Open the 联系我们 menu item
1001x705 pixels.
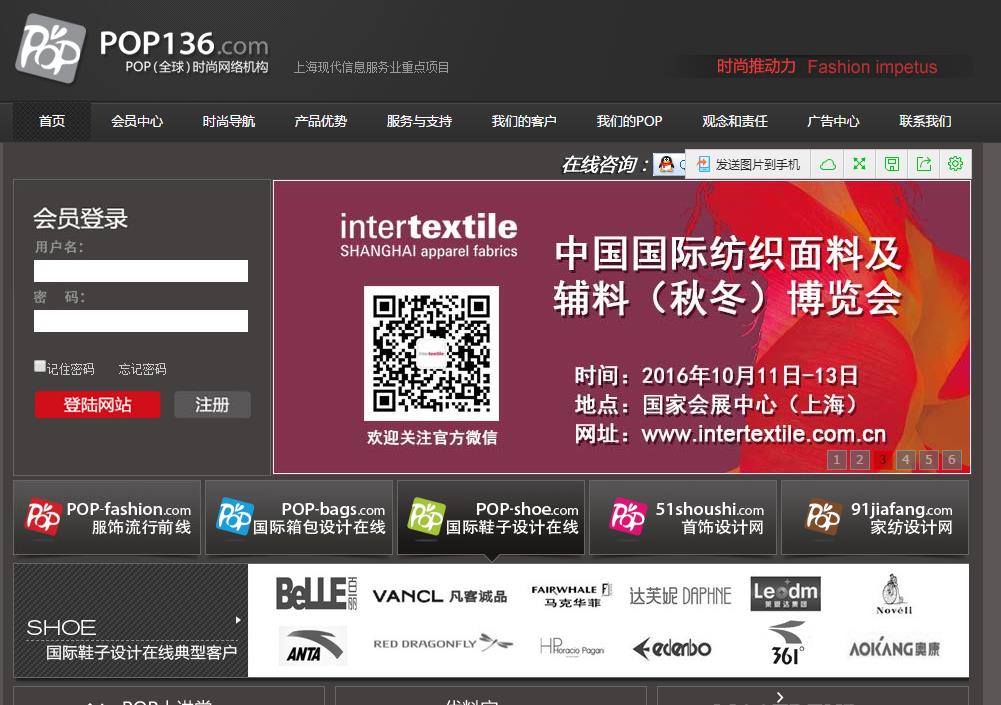tap(925, 121)
